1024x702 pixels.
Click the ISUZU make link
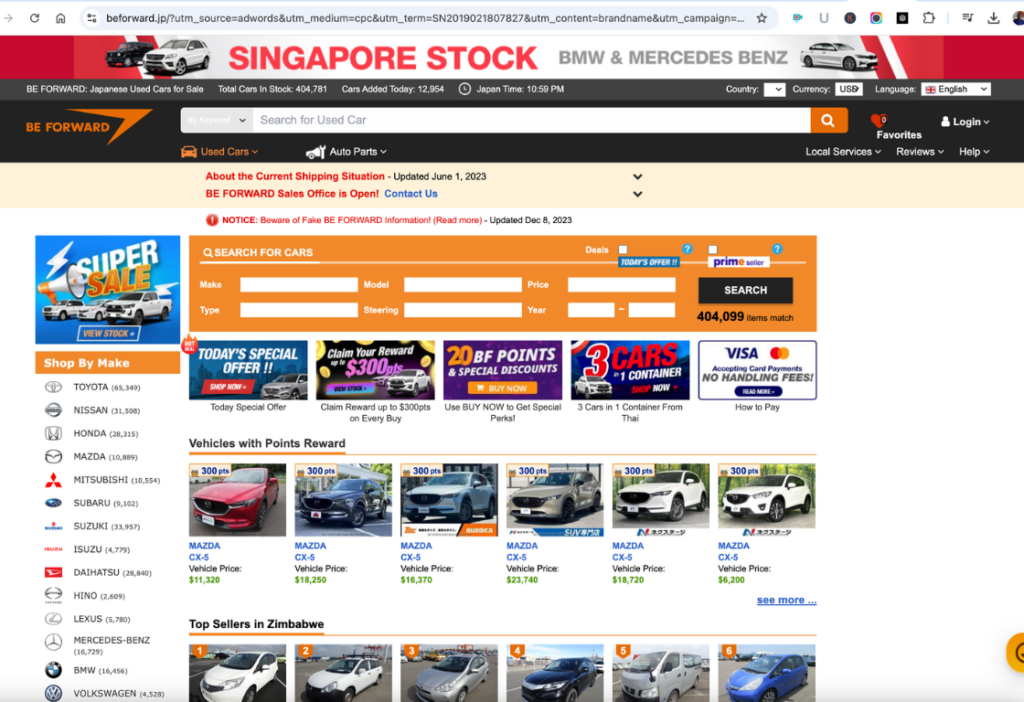pos(88,549)
